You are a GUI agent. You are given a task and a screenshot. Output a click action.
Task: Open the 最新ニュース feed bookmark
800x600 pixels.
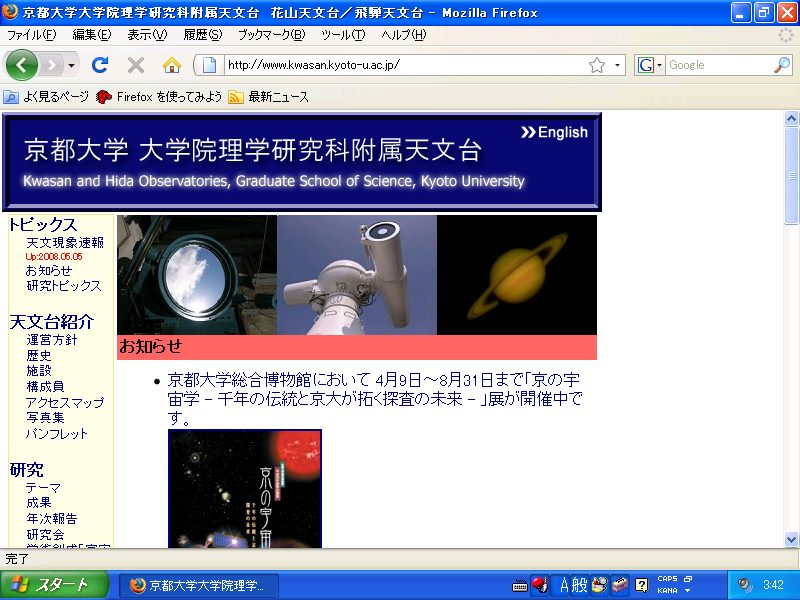point(269,96)
